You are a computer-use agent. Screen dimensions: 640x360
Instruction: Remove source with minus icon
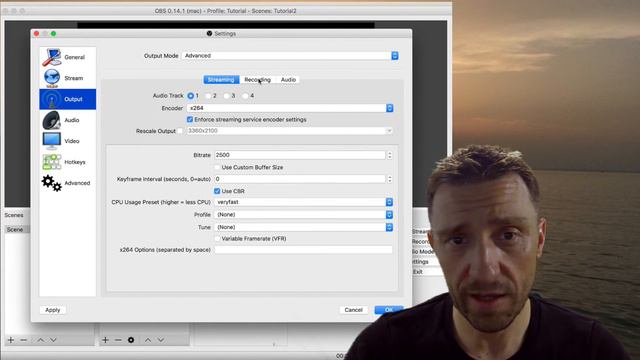point(118,340)
